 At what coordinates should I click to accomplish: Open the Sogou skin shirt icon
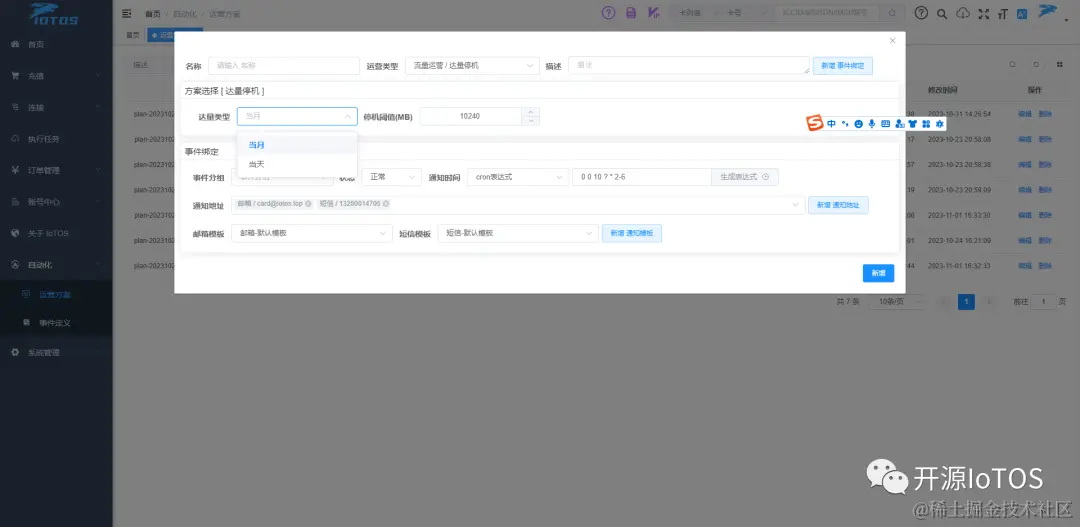(913, 124)
